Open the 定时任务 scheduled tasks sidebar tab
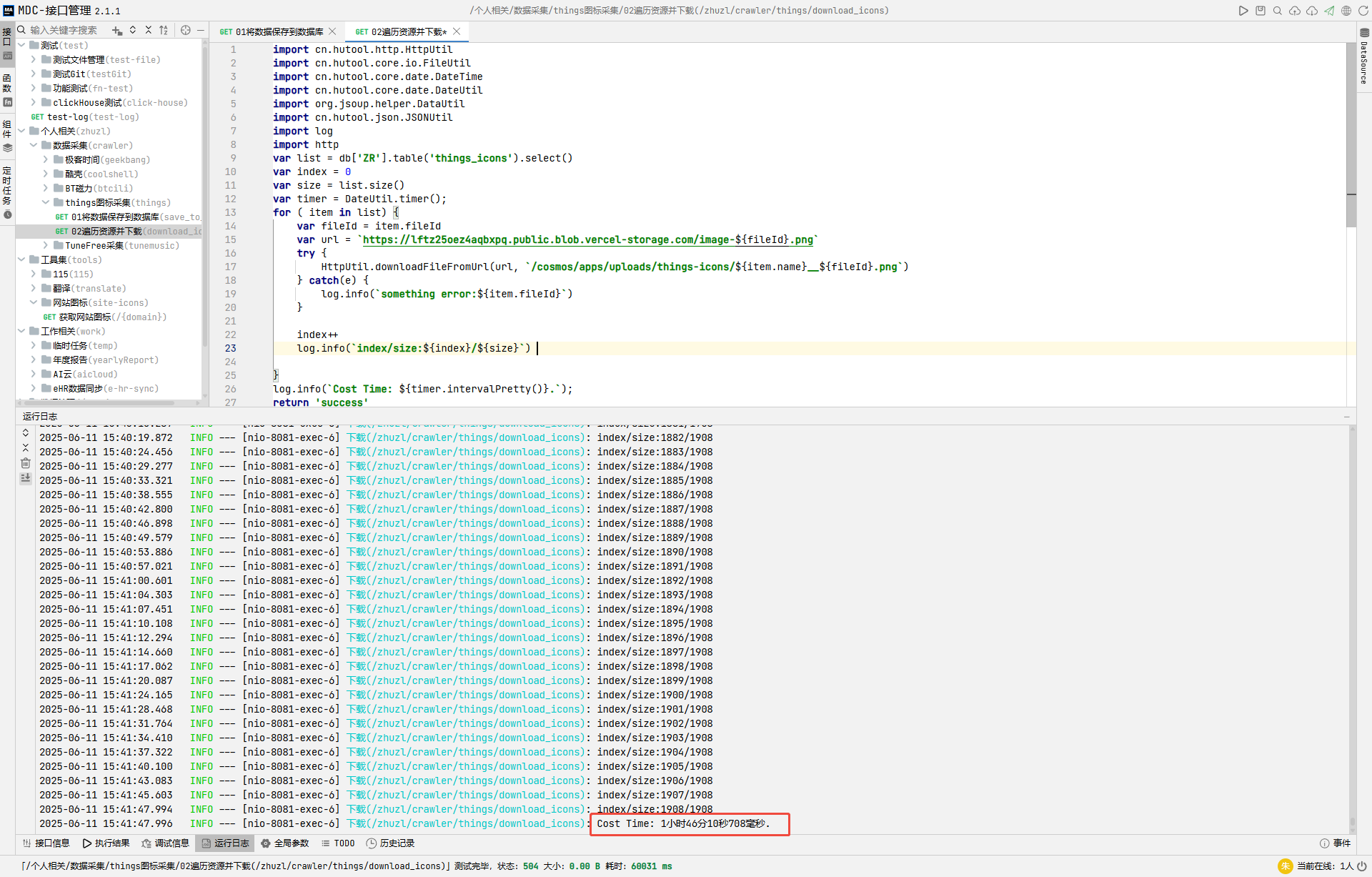1372x877 pixels. click(x=7, y=192)
